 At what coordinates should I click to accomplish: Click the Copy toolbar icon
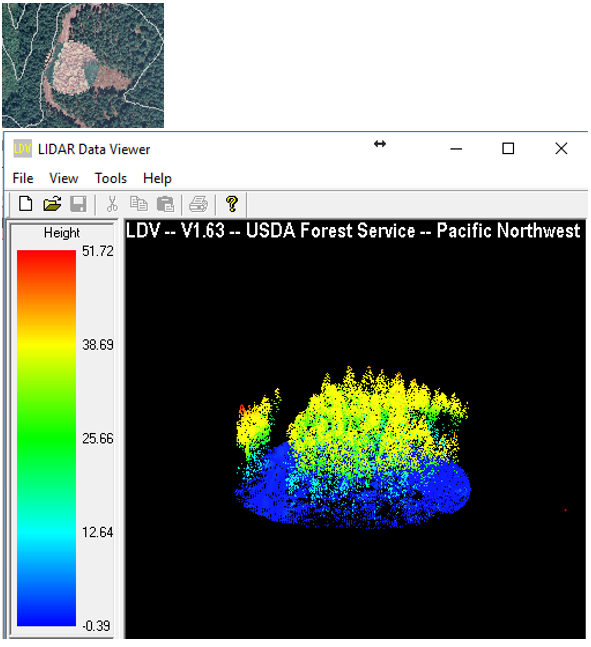[x=139, y=204]
